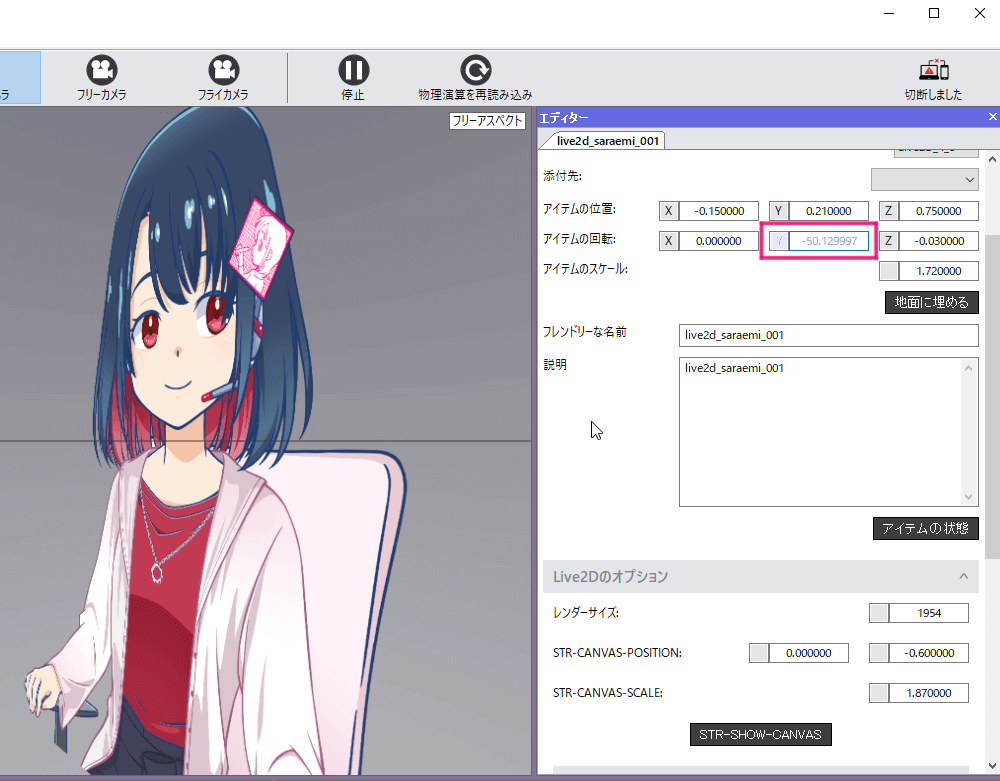The image size is (1000, 781).
Task: Edit the アイテムの回転 X value field
Action: (x=719, y=241)
